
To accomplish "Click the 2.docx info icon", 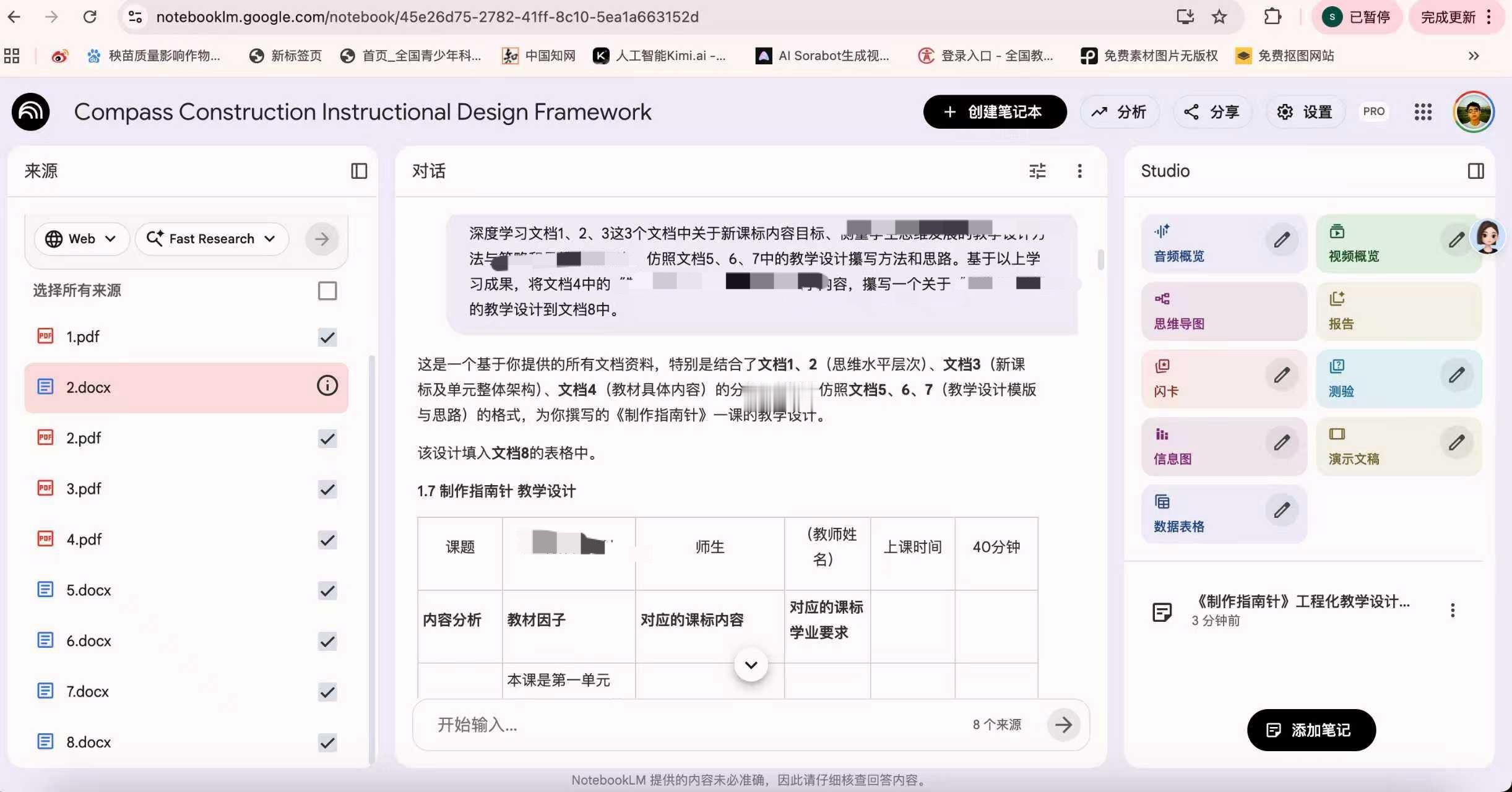I will [x=327, y=386].
